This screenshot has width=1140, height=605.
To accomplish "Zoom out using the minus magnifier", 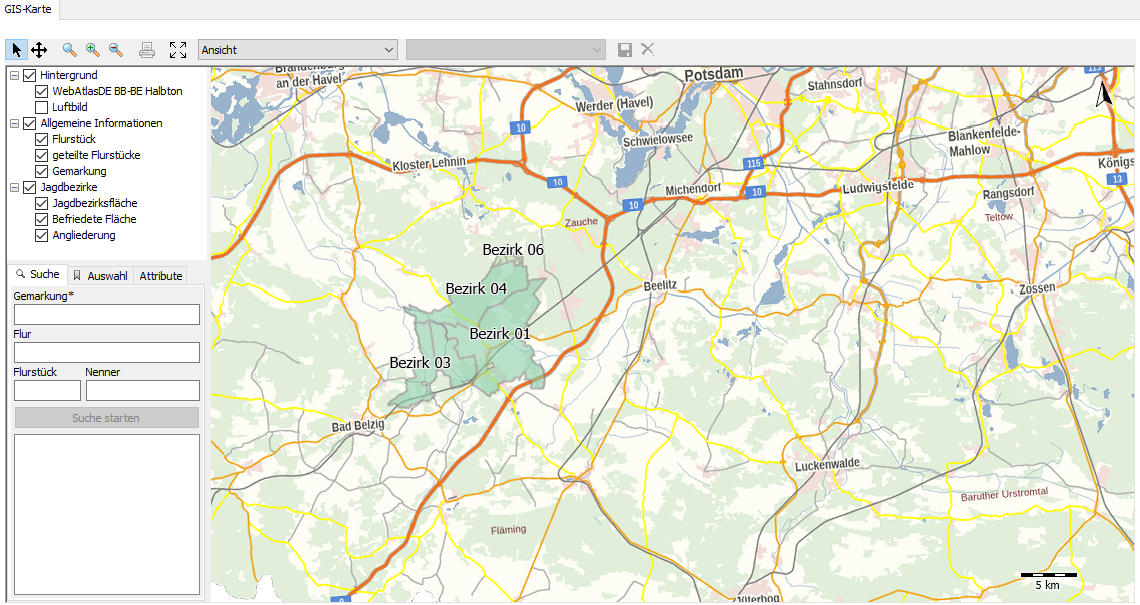I will click(x=115, y=49).
